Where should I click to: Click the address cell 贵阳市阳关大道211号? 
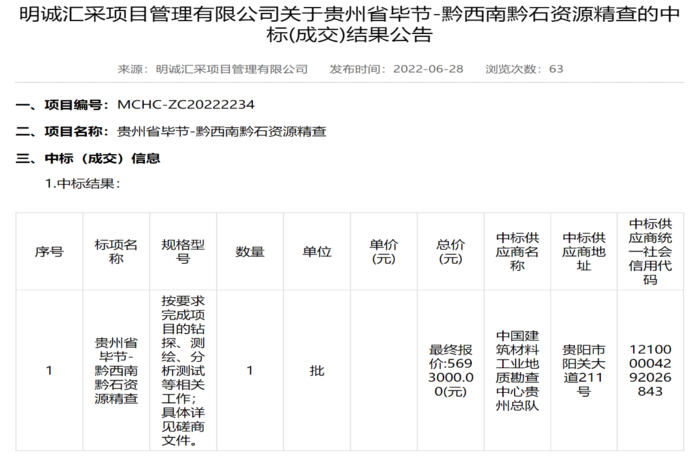tap(584, 371)
